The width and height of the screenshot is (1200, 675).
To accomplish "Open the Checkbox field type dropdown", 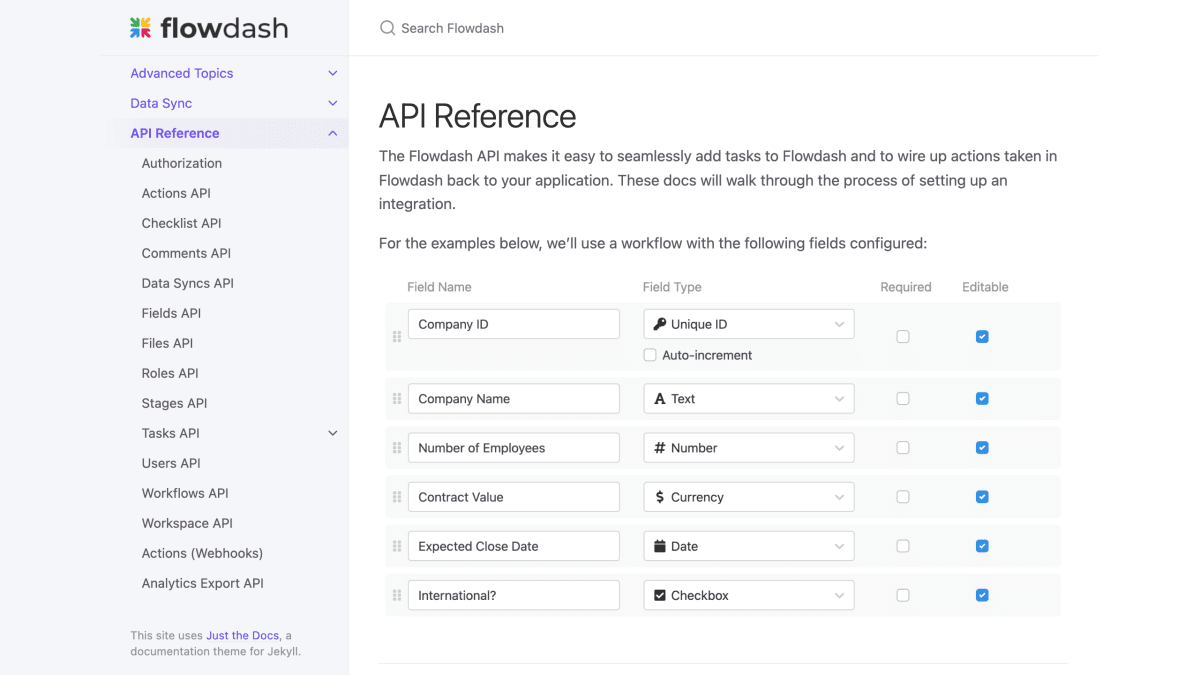I will point(749,595).
